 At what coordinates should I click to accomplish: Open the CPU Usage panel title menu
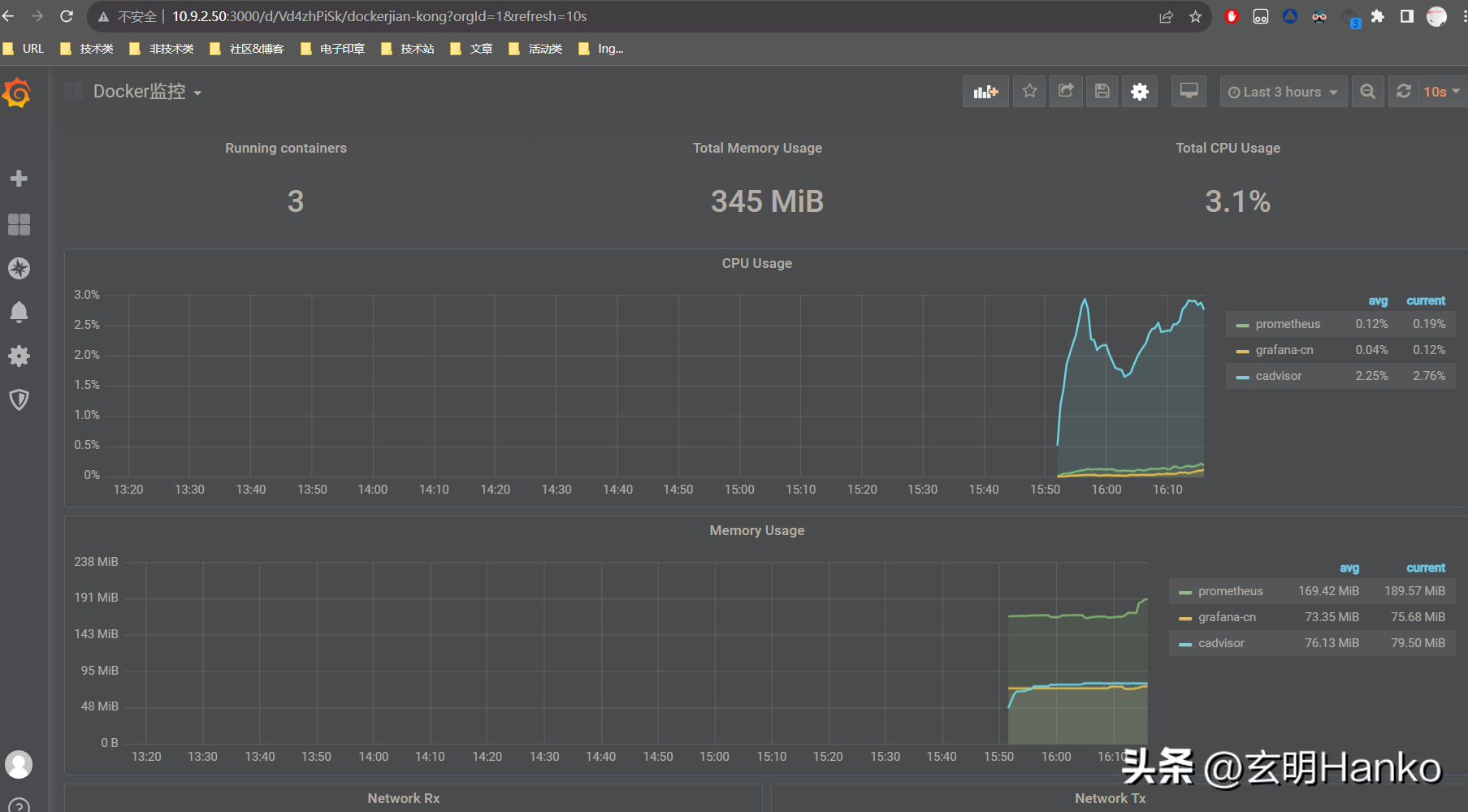(757, 263)
